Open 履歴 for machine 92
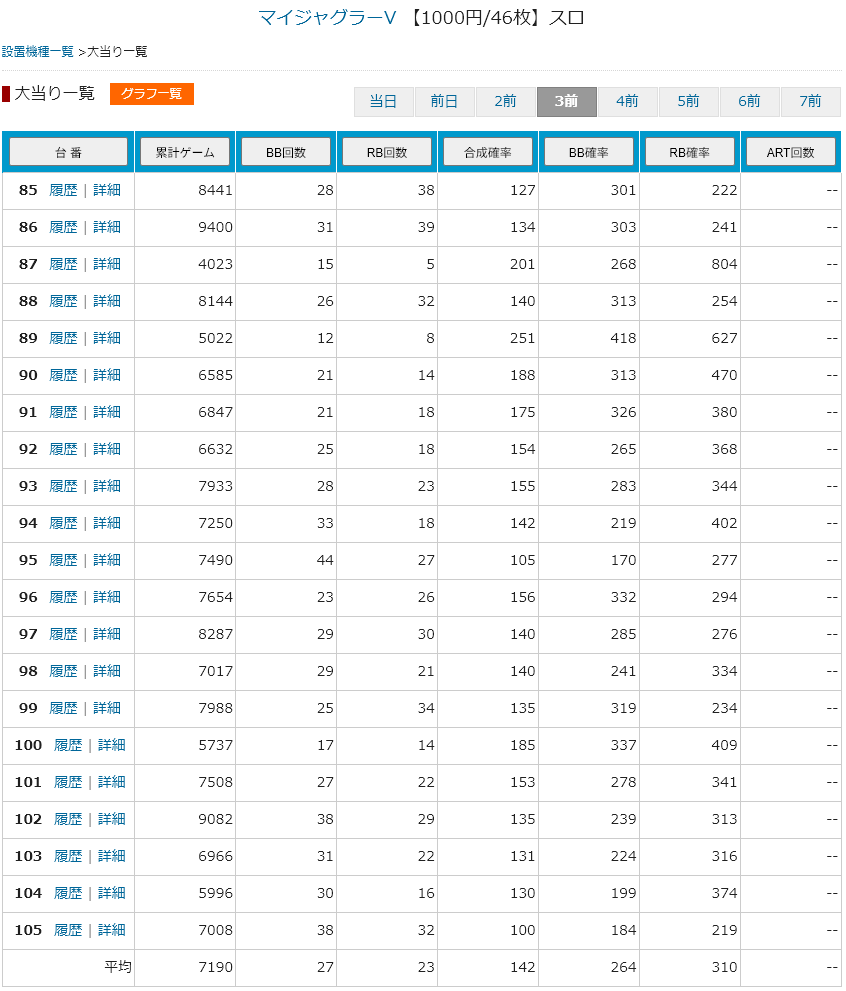 [63, 449]
